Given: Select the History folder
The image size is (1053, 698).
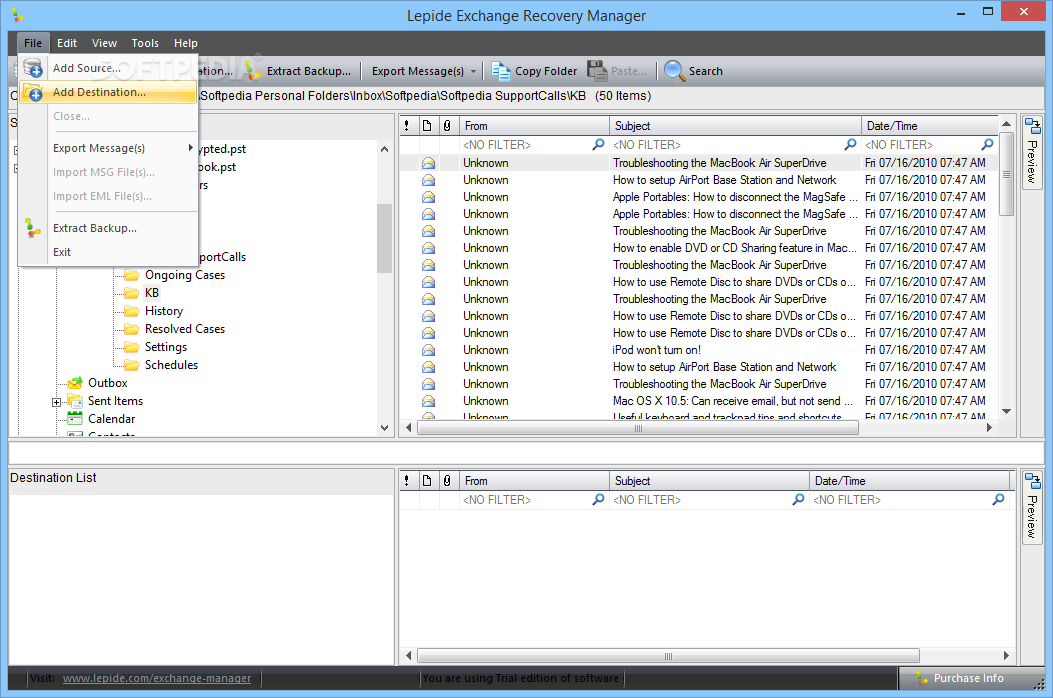Looking at the screenshot, I should click(x=163, y=311).
